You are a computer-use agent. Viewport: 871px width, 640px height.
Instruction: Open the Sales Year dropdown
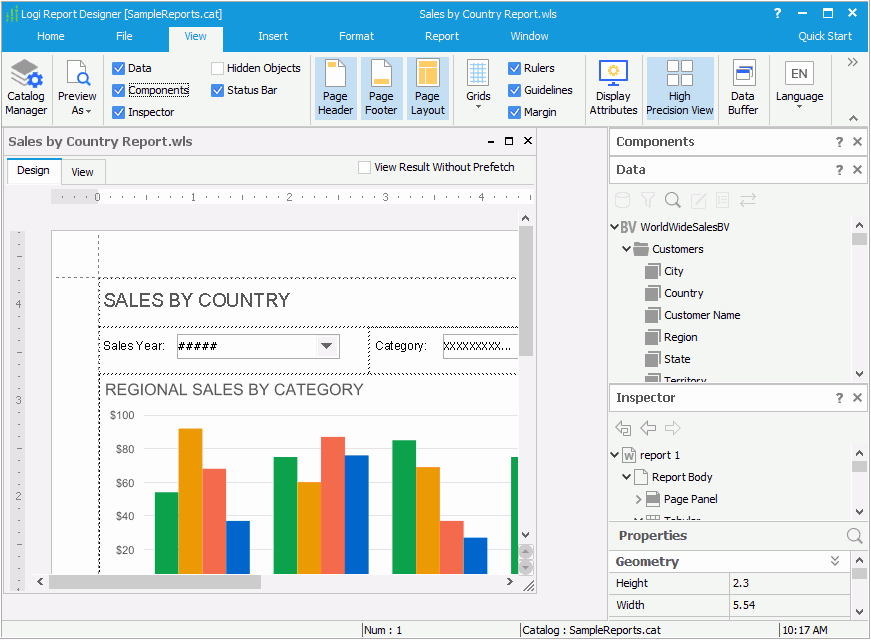click(x=325, y=346)
